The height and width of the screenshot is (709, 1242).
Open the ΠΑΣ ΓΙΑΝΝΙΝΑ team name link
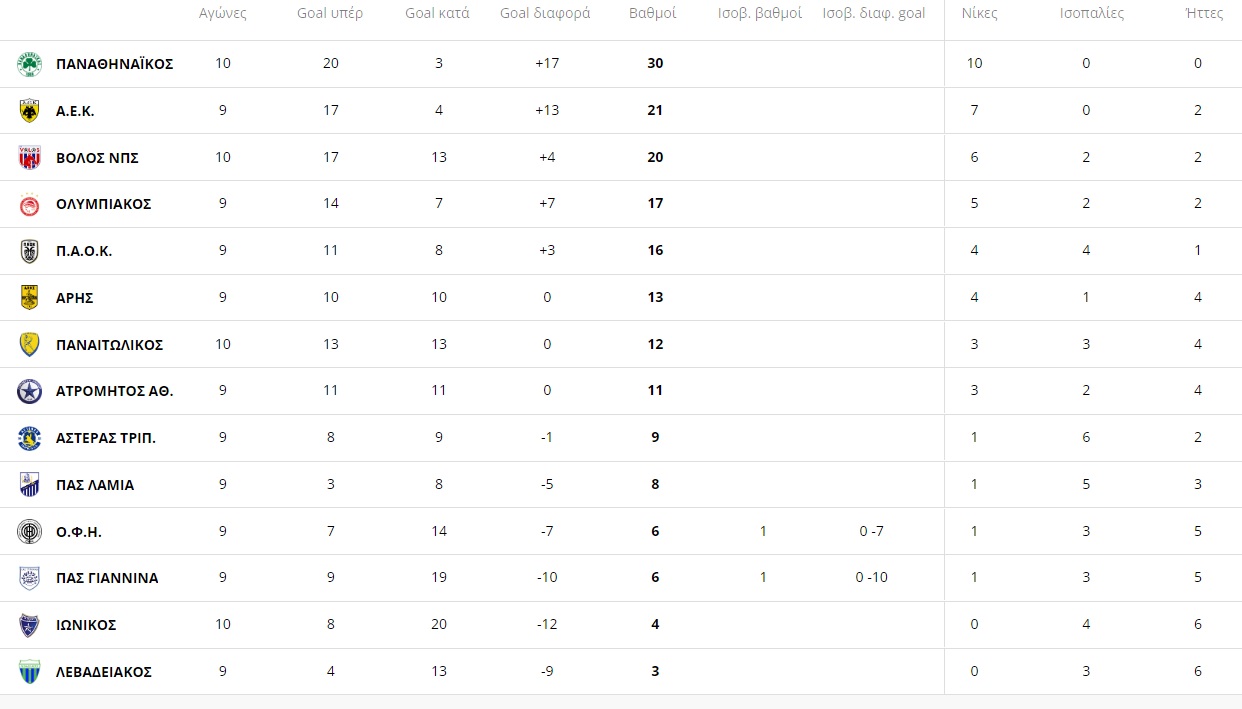(x=107, y=578)
